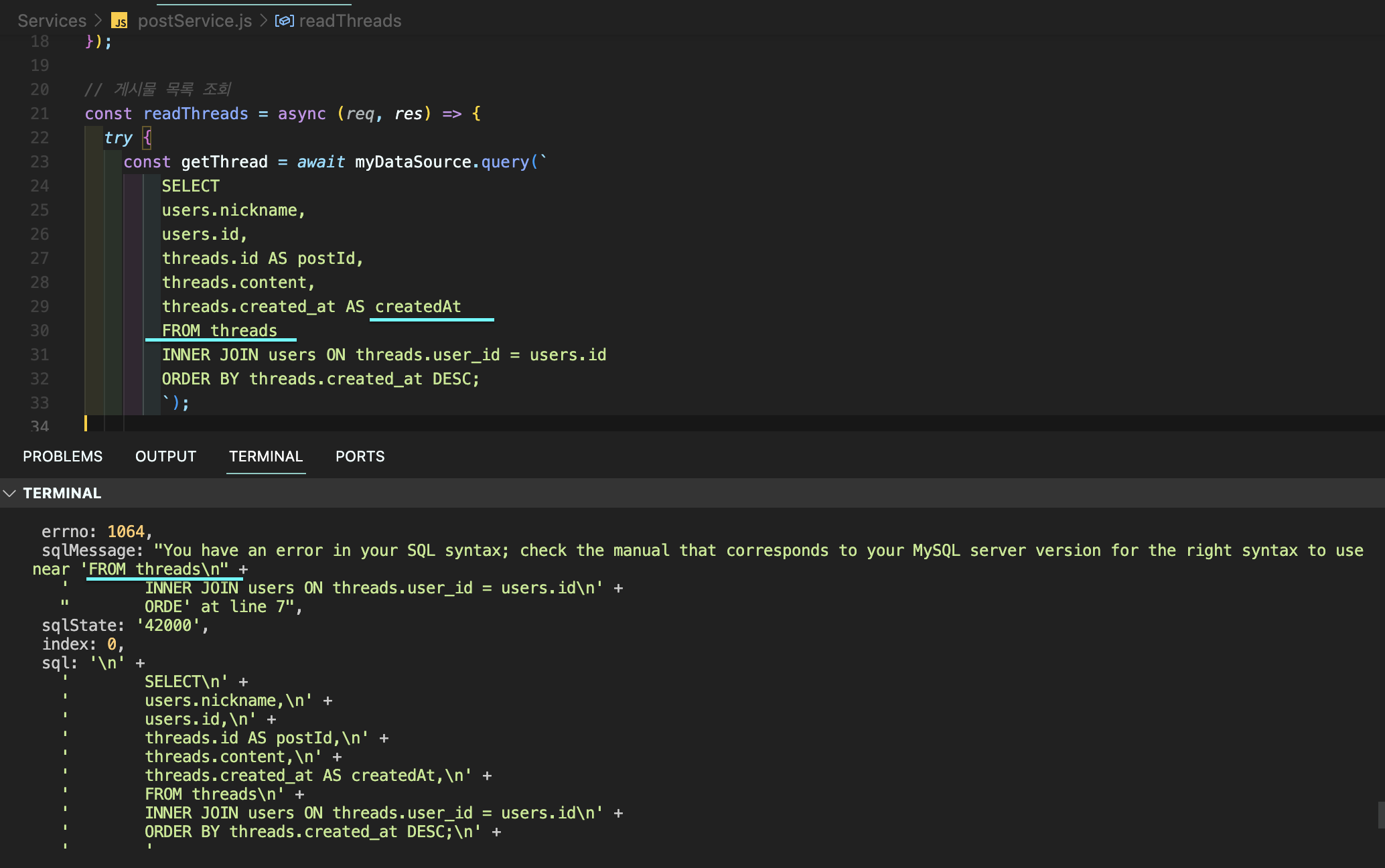This screenshot has width=1385, height=868.
Task: Click line number 21 in gutter
Action: click(40, 114)
